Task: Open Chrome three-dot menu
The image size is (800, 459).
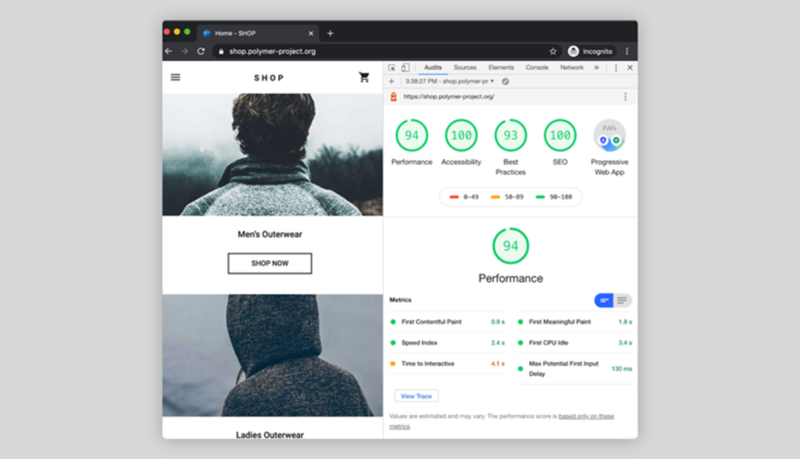Action: (627, 51)
